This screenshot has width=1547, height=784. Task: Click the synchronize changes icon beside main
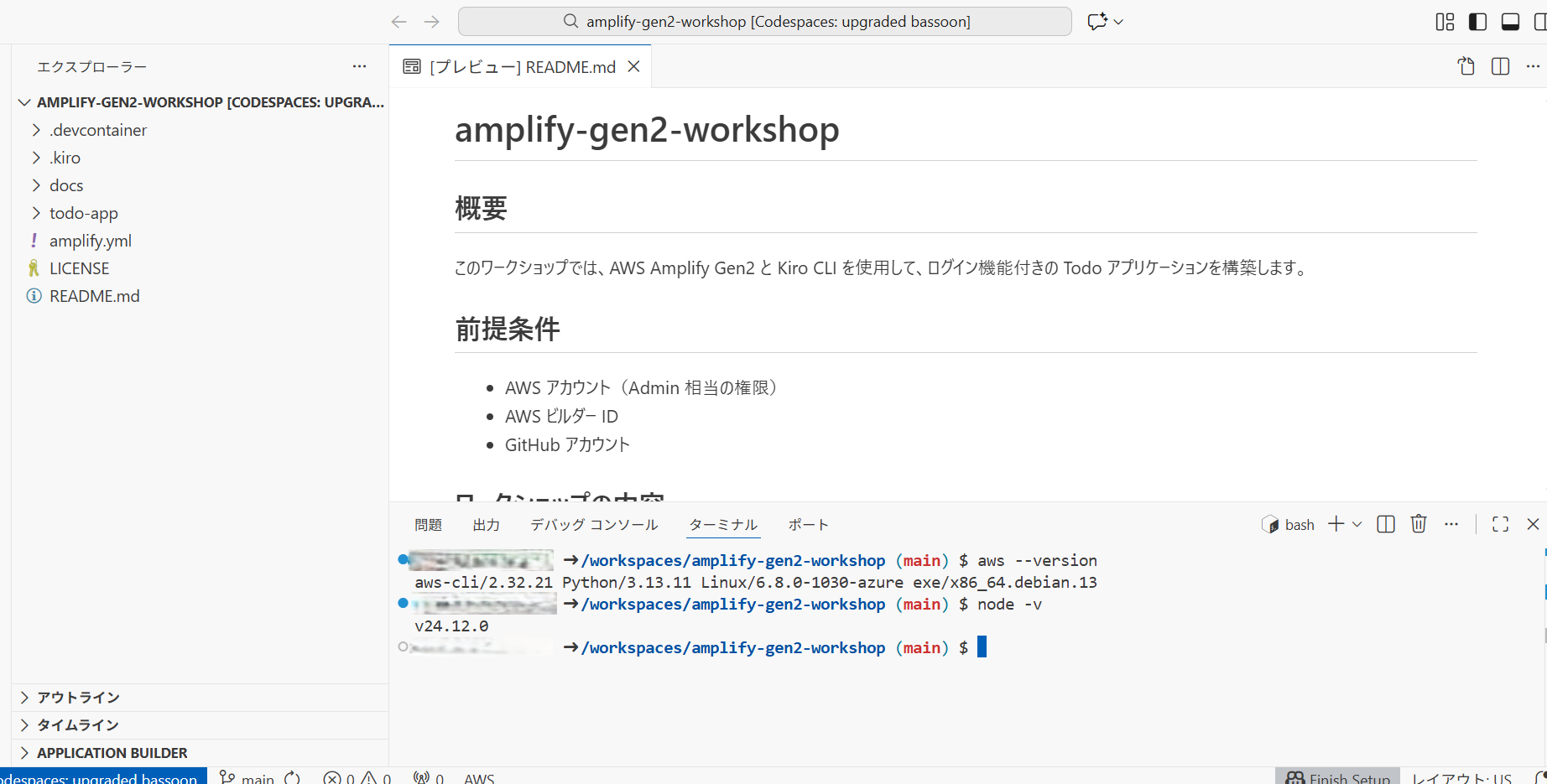[292, 777]
